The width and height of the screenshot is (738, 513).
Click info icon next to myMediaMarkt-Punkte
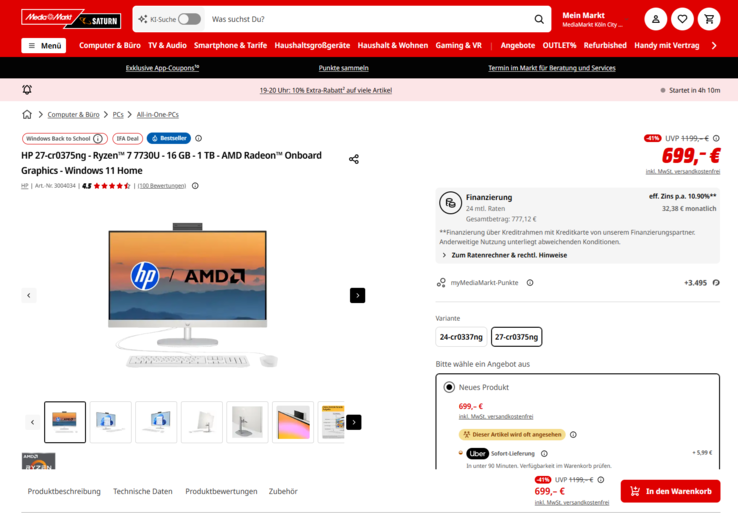(530, 283)
